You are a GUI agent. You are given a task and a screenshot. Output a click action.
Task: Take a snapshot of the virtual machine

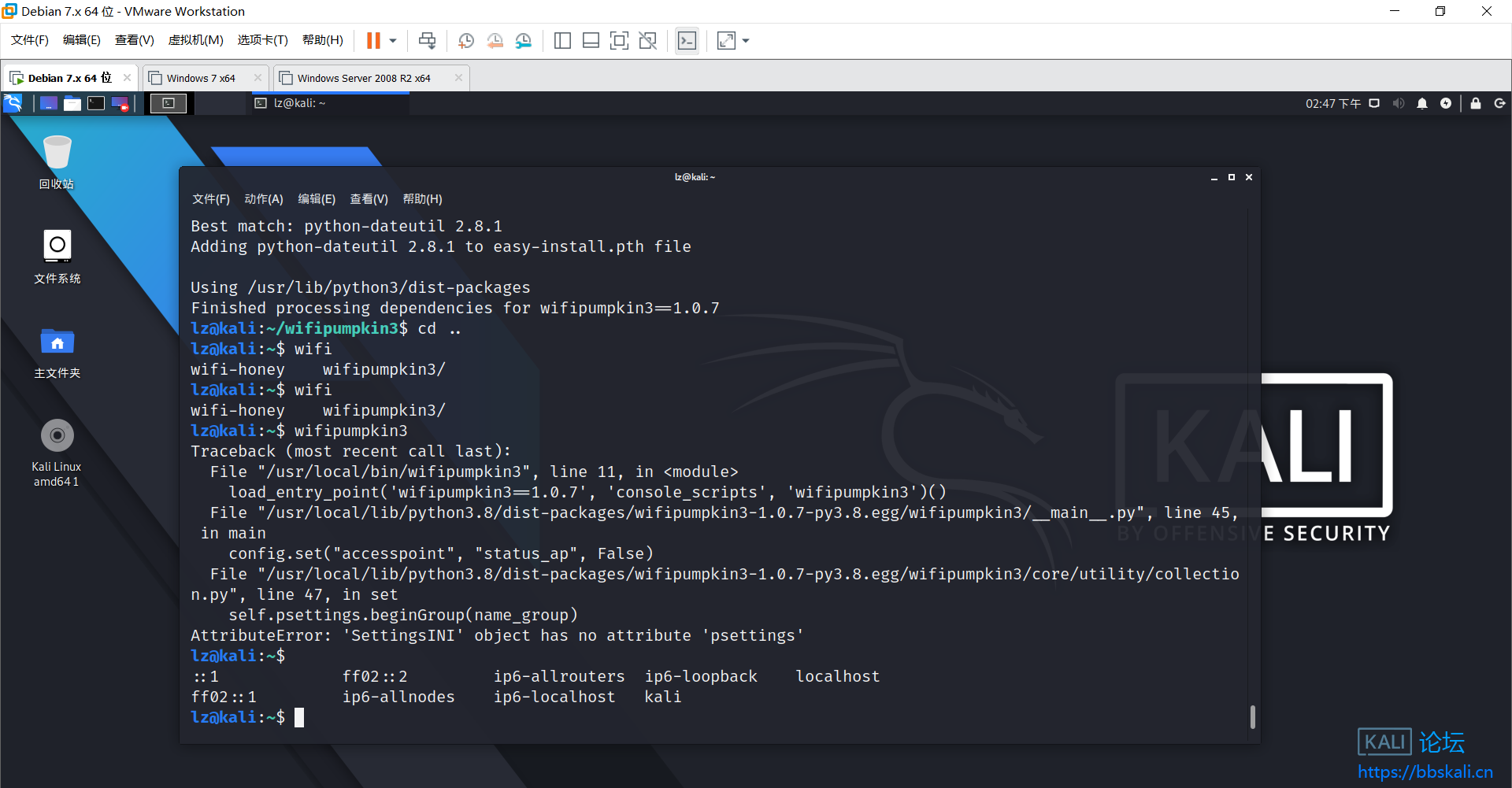click(x=465, y=40)
